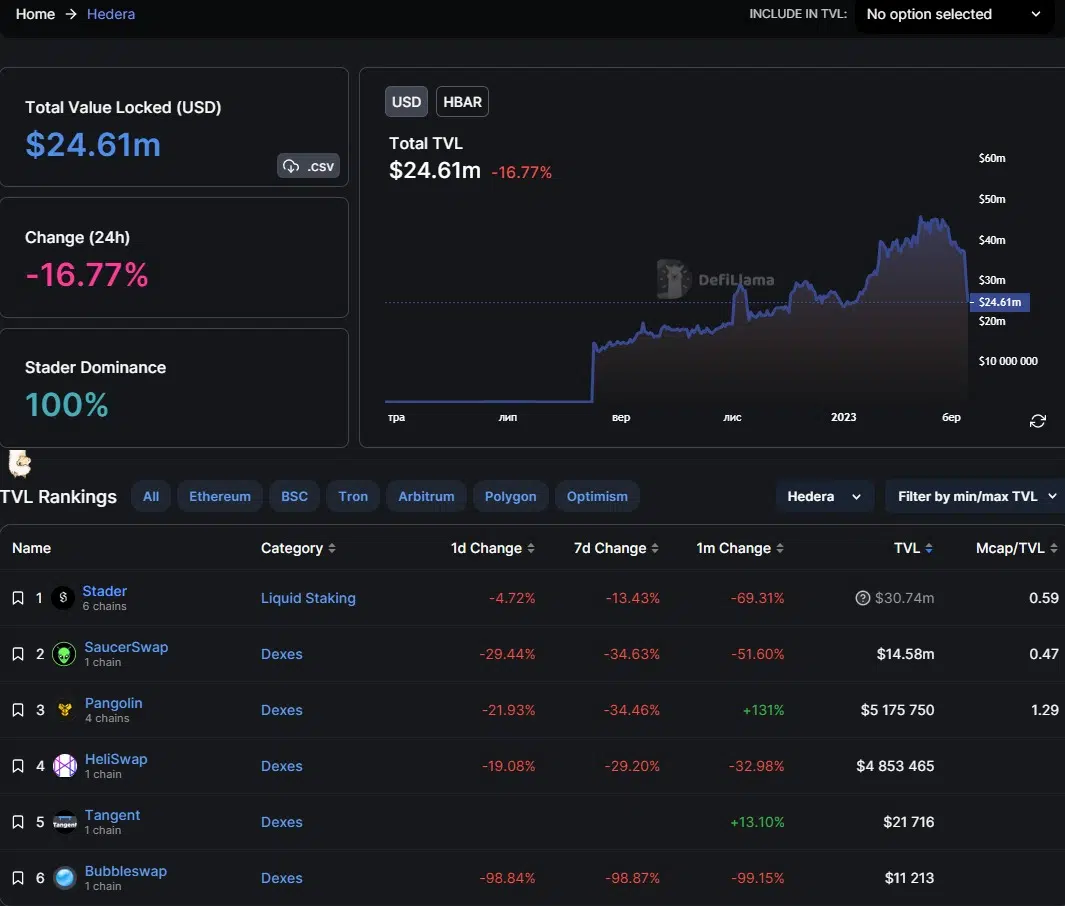Viewport: 1065px width, 906px height.
Task: Expand Filter by min/max TVL dropdown
Action: (976, 496)
